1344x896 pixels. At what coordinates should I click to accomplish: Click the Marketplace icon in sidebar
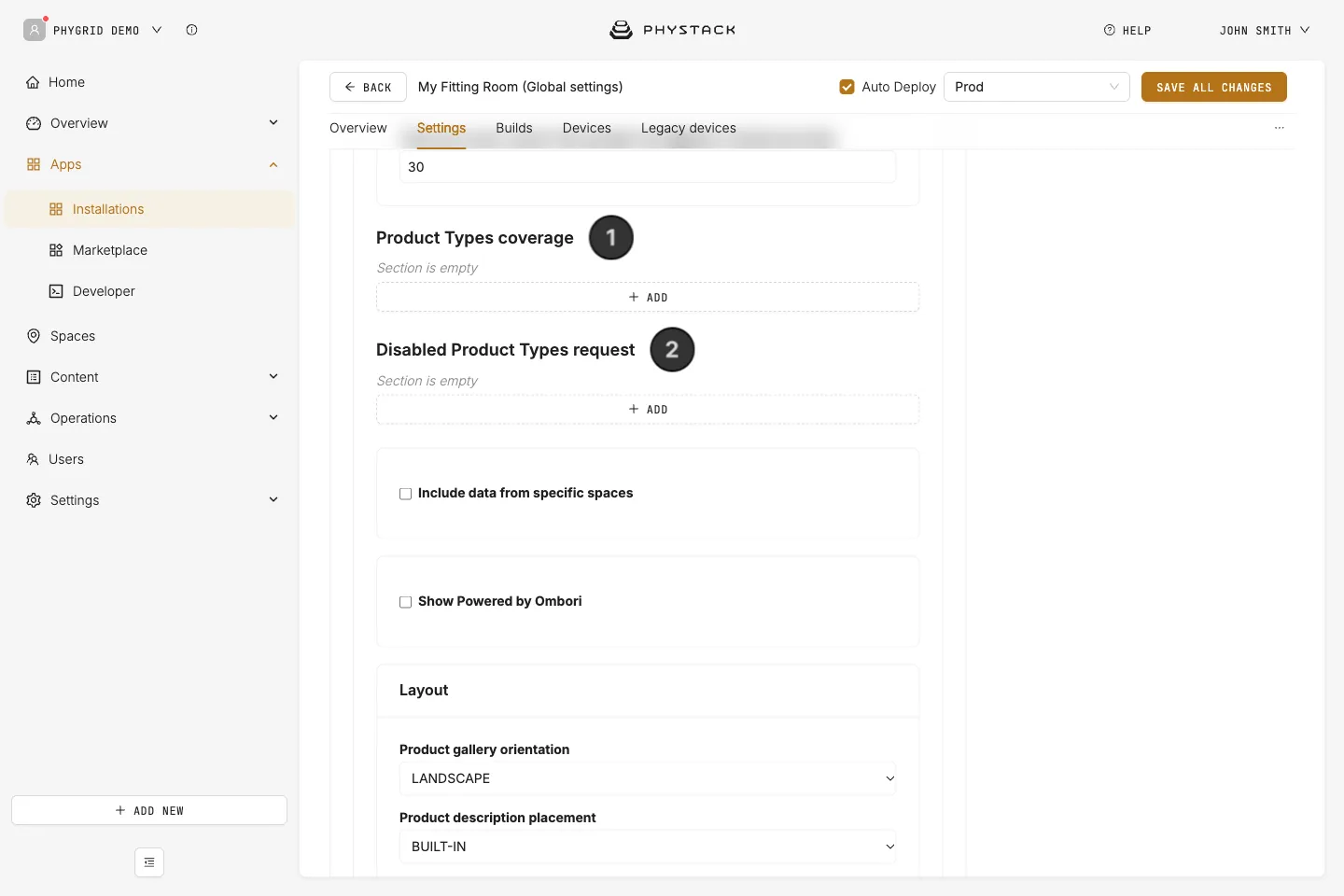pyautogui.click(x=56, y=250)
